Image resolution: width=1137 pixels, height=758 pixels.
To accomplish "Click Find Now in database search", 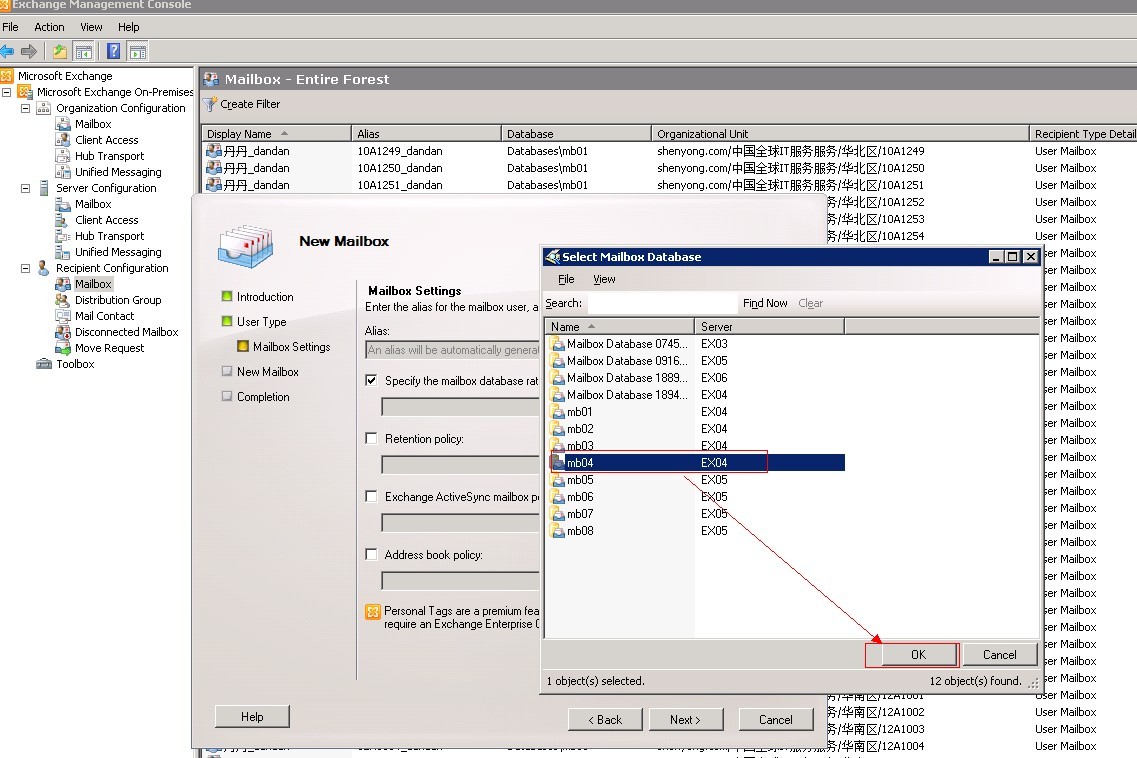I will pos(765,303).
